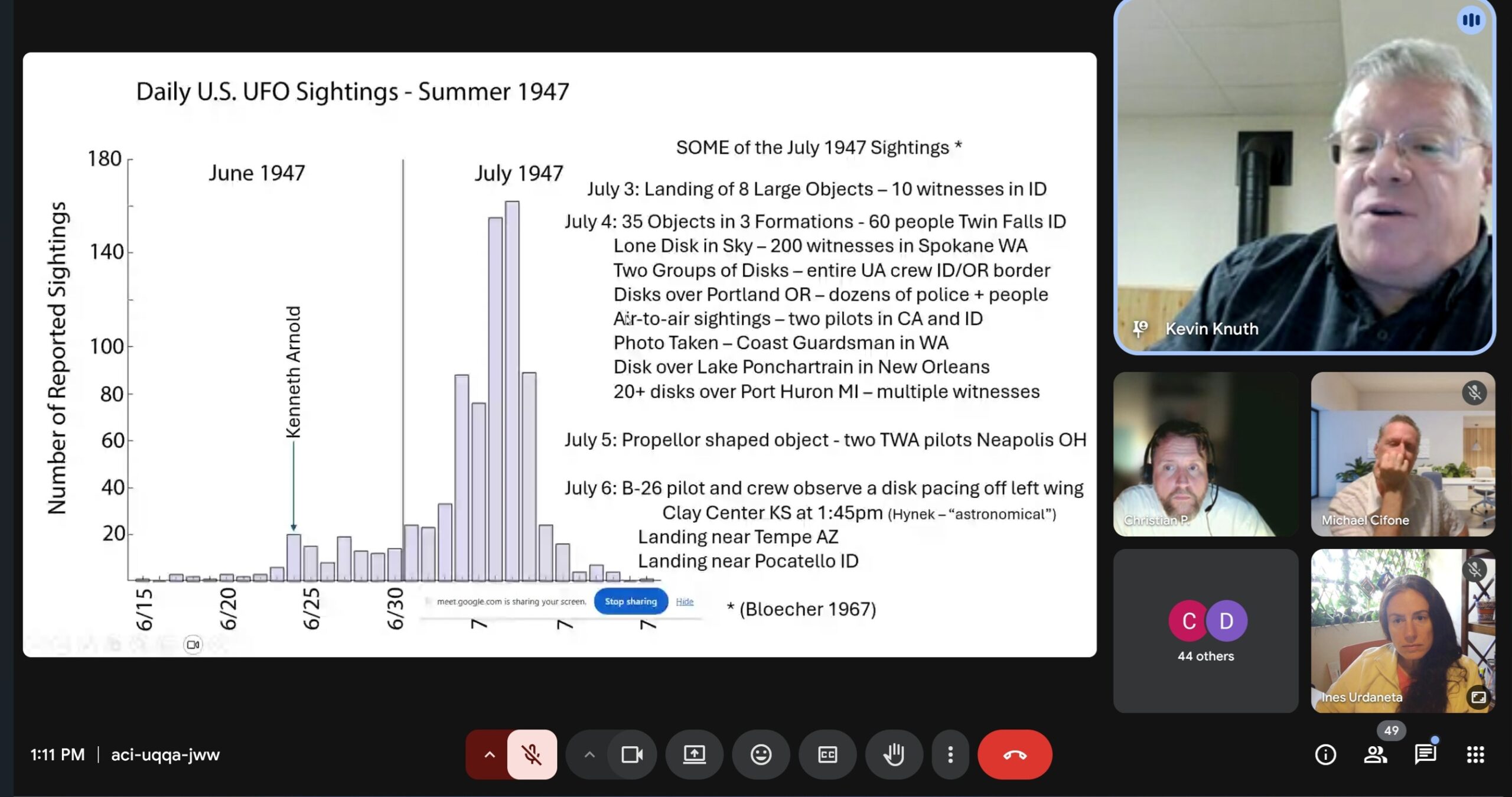Image resolution: width=1512 pixels, height=797 pixels.
Task: Expand audio settings chevron beside microphone
Action: 489,754
